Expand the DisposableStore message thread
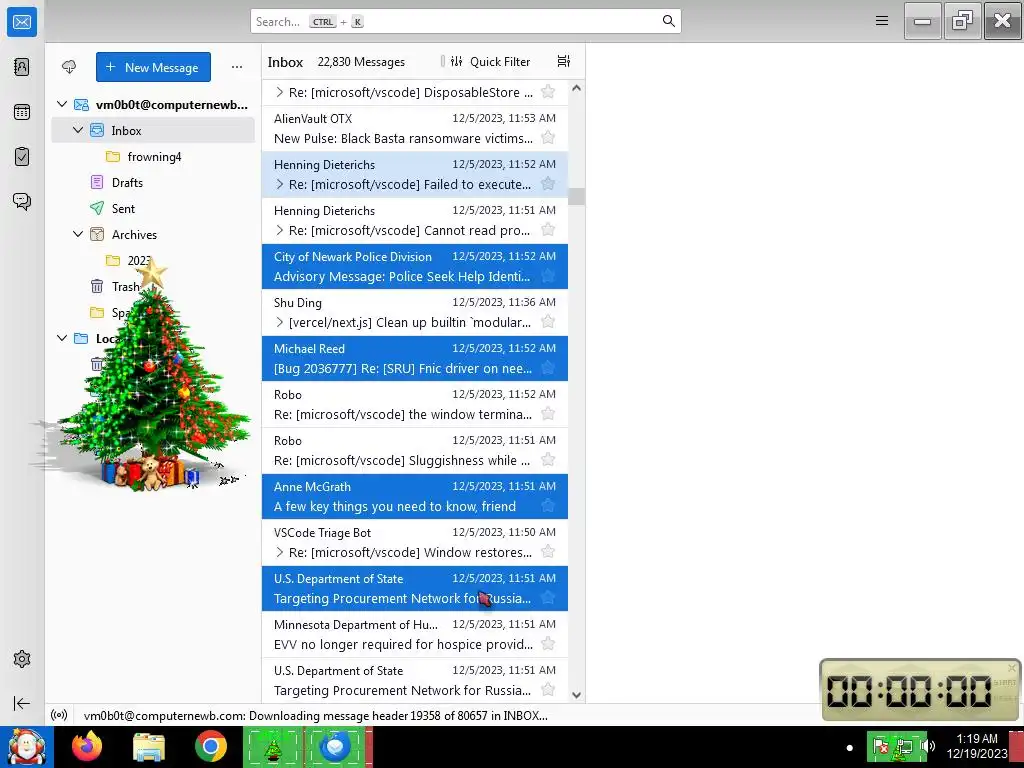Viewport: 1024px width, 768px height. (x=280, y=92)
